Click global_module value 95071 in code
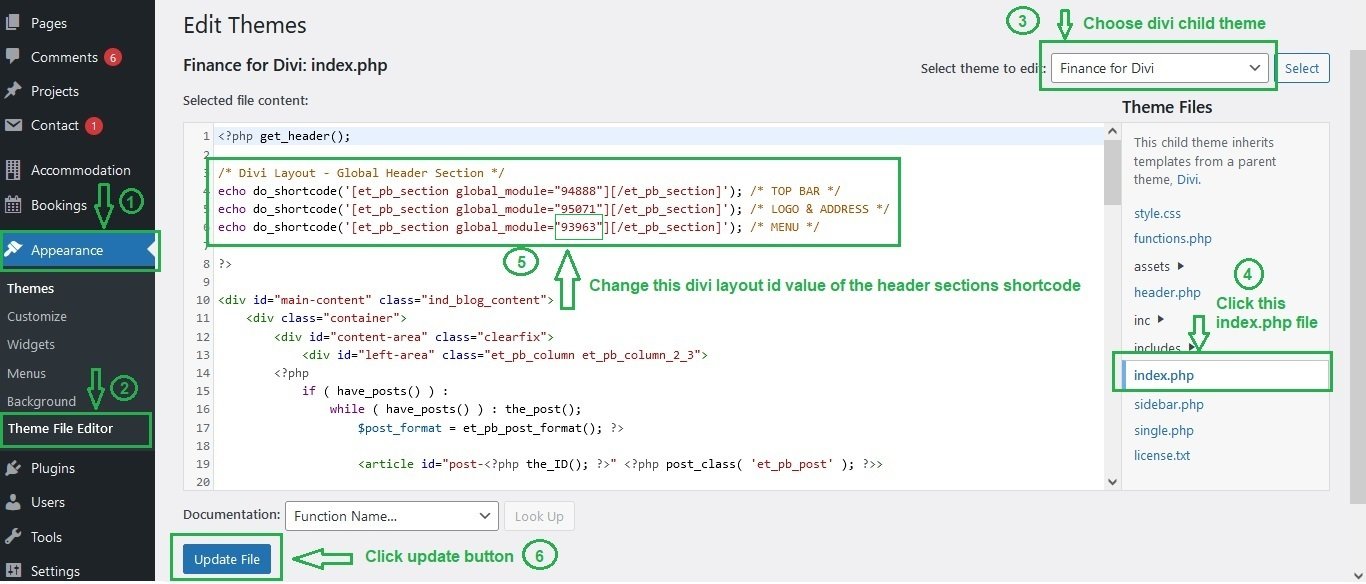 pyautogui.click(x=579, y=209)
